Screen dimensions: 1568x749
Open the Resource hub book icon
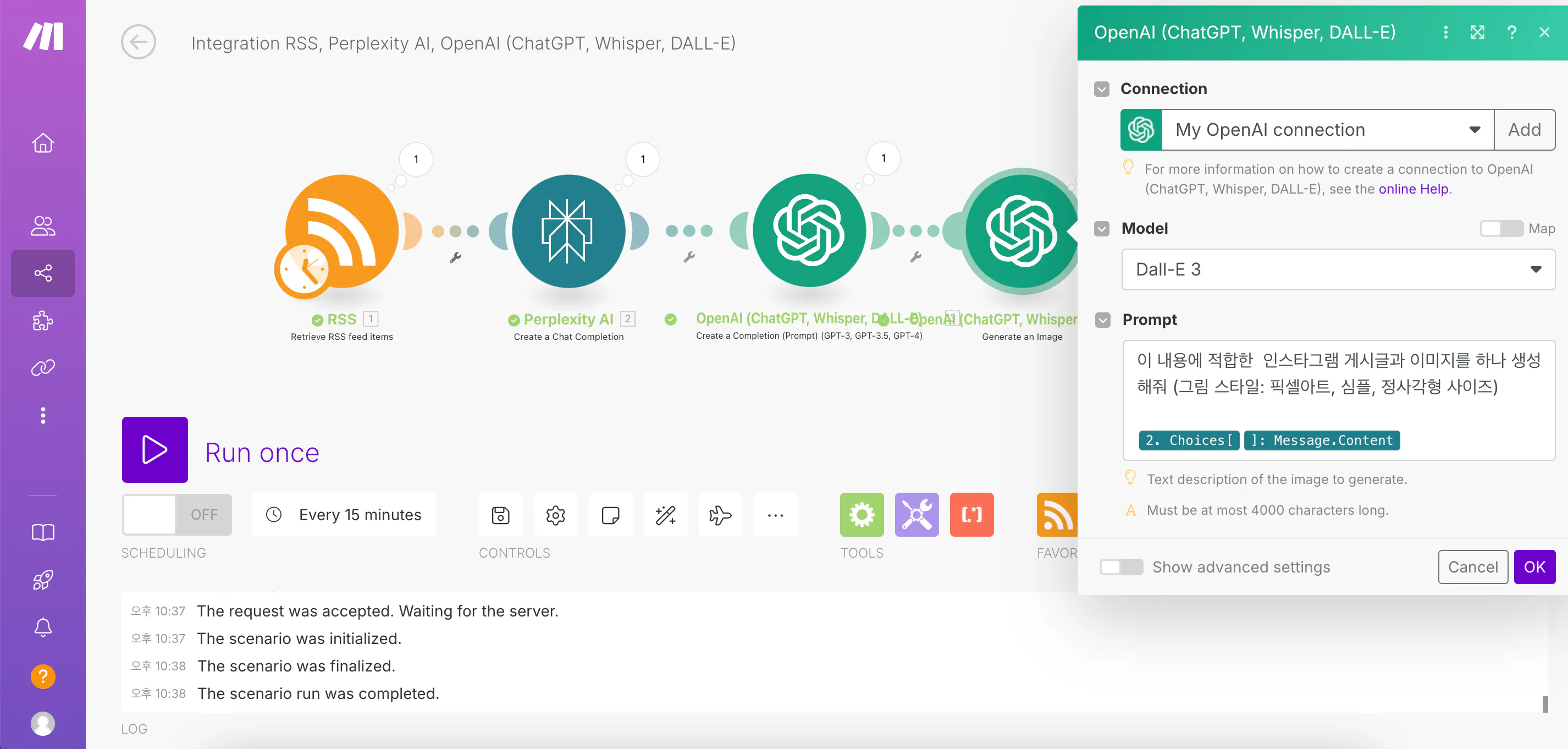43,533
